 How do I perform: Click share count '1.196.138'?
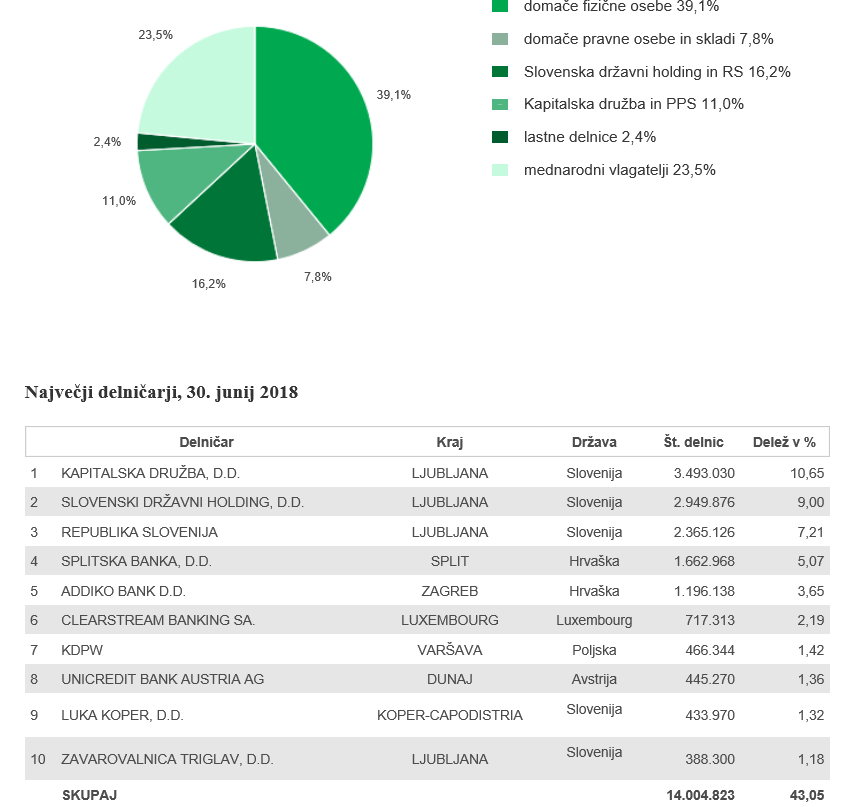click(x=704, y=591)
